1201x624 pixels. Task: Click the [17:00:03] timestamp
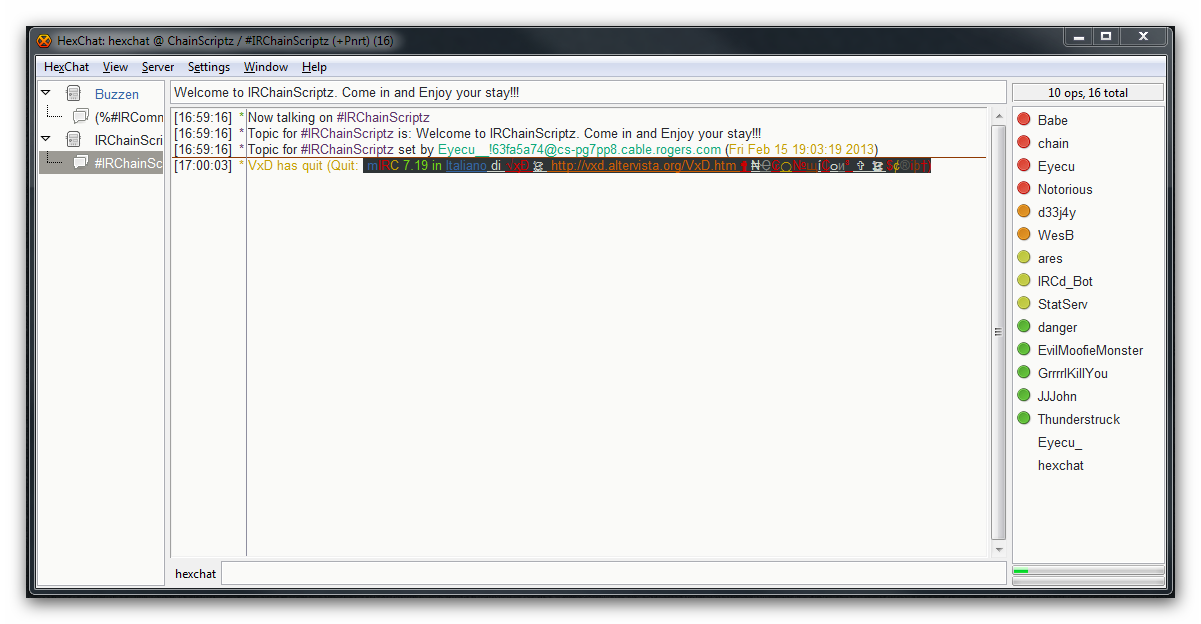coord(203,166)
